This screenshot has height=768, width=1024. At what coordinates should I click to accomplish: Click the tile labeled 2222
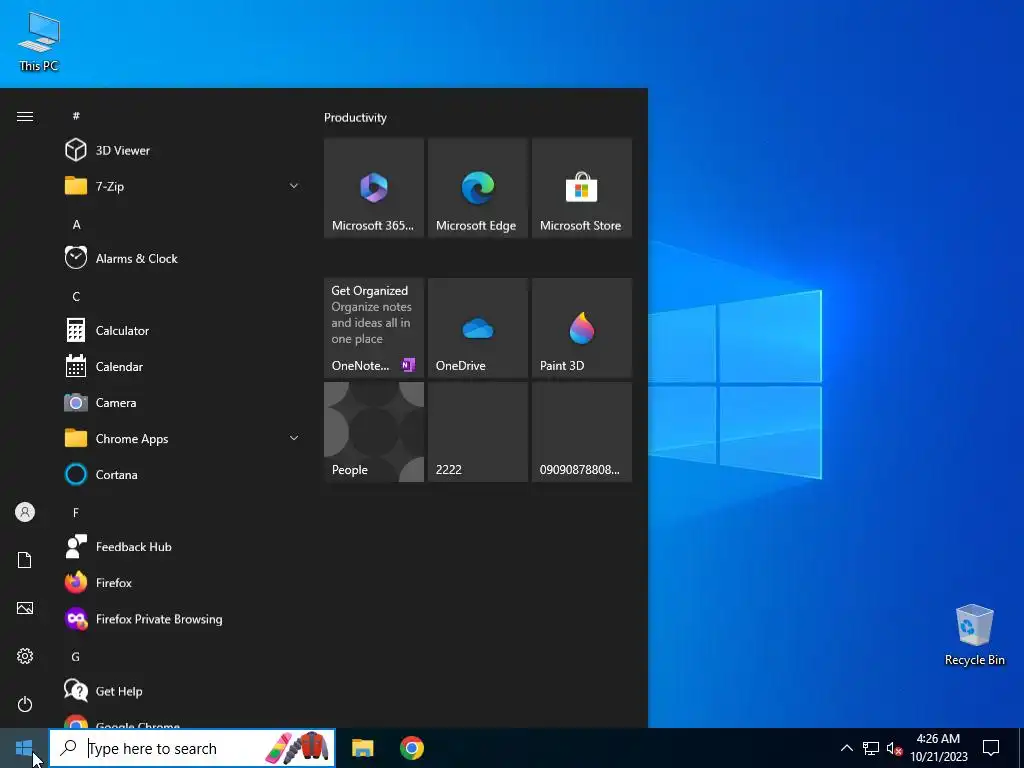477,432
